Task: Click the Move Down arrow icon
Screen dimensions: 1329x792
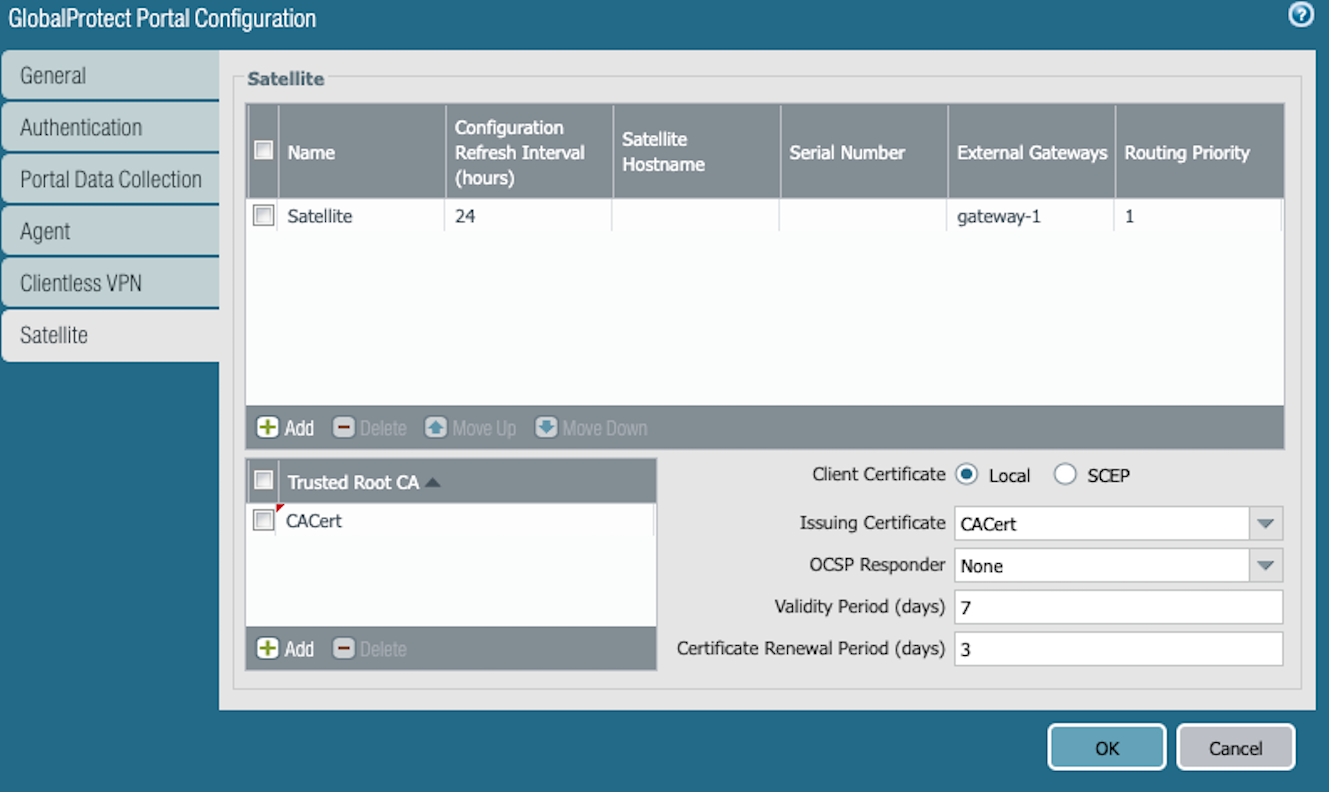Action: [x=546, y=428]
